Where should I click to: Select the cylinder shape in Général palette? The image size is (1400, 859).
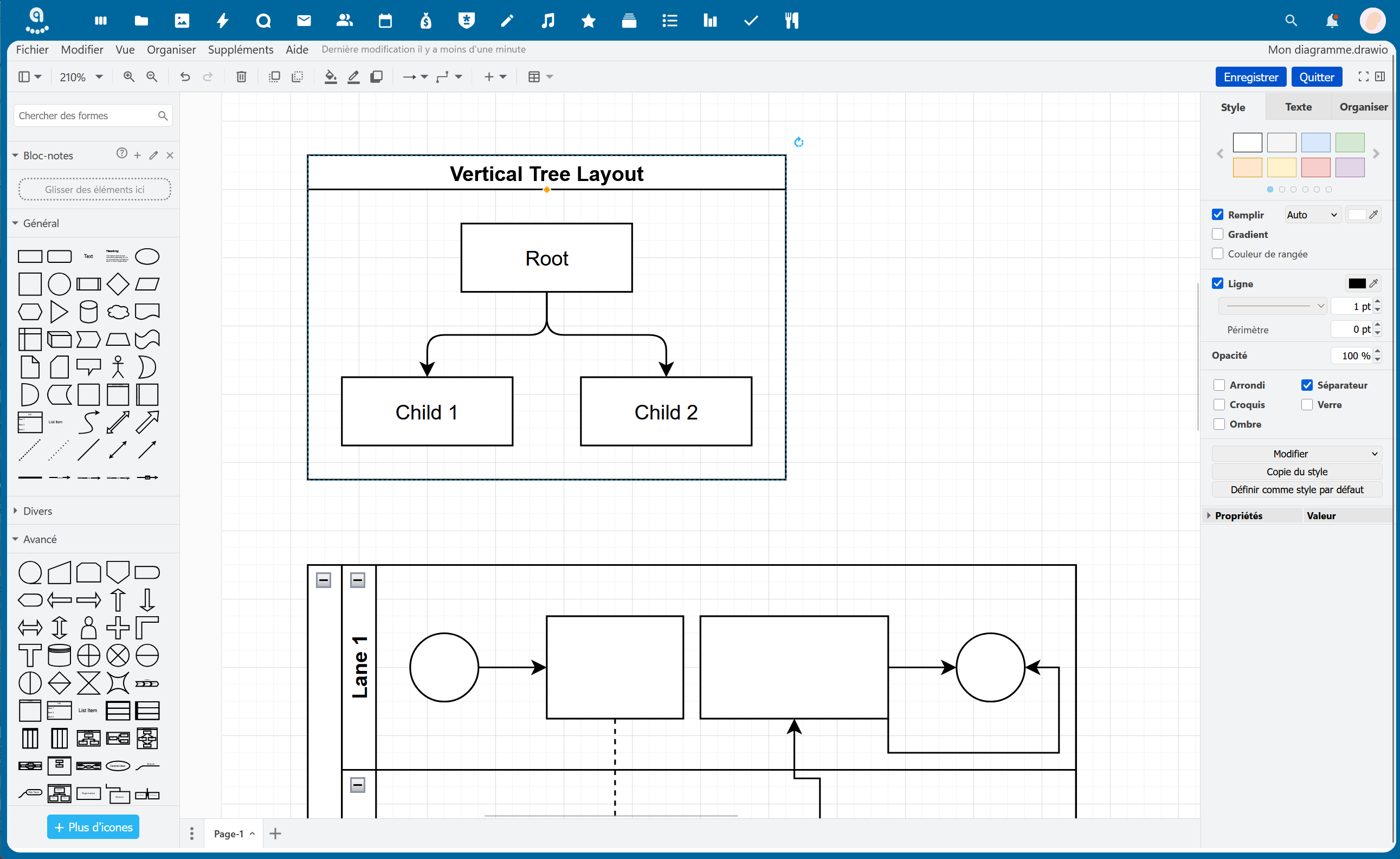pyautogui.click(x=89, y=312)
